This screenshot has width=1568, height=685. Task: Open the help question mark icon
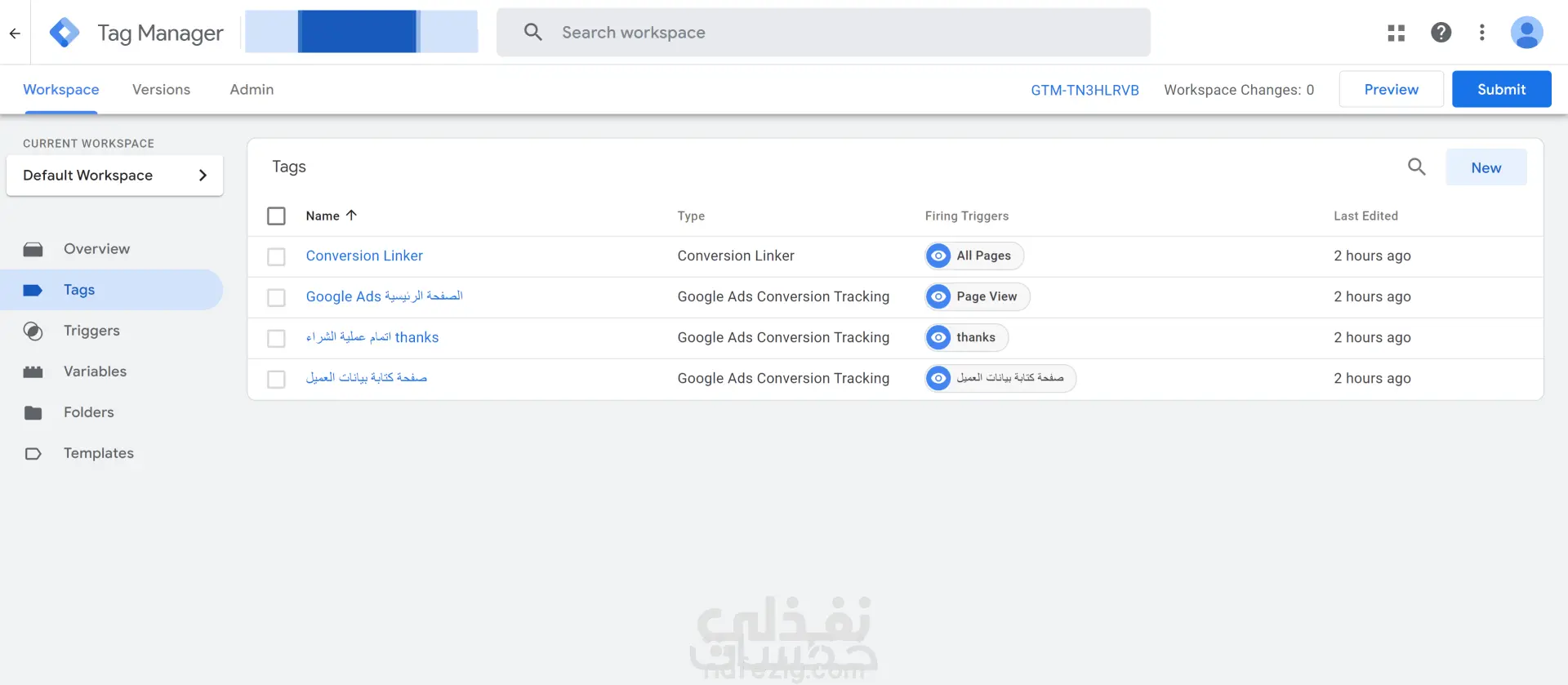point(1441,33)
